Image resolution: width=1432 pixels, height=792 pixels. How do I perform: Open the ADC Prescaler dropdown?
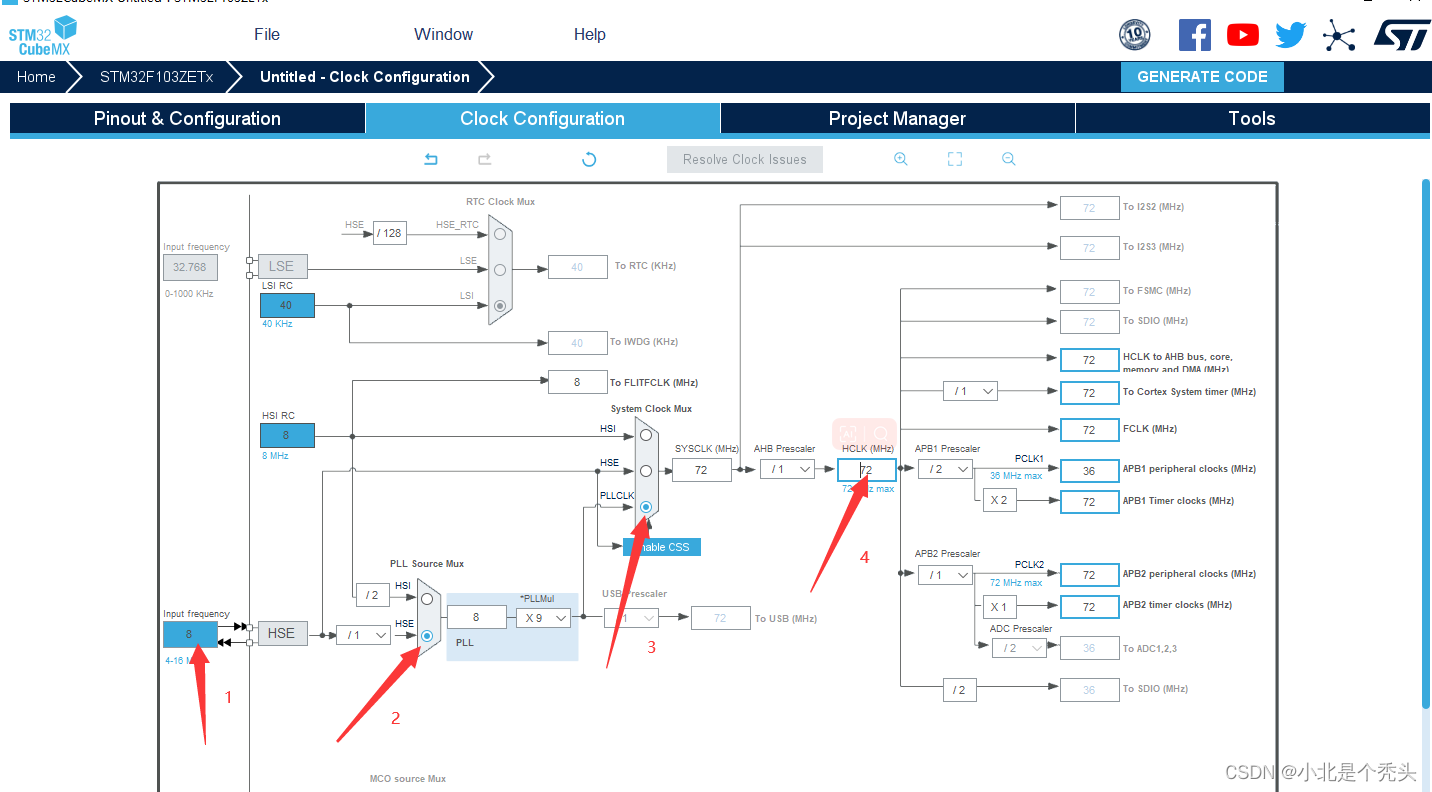pos(1019,648)
